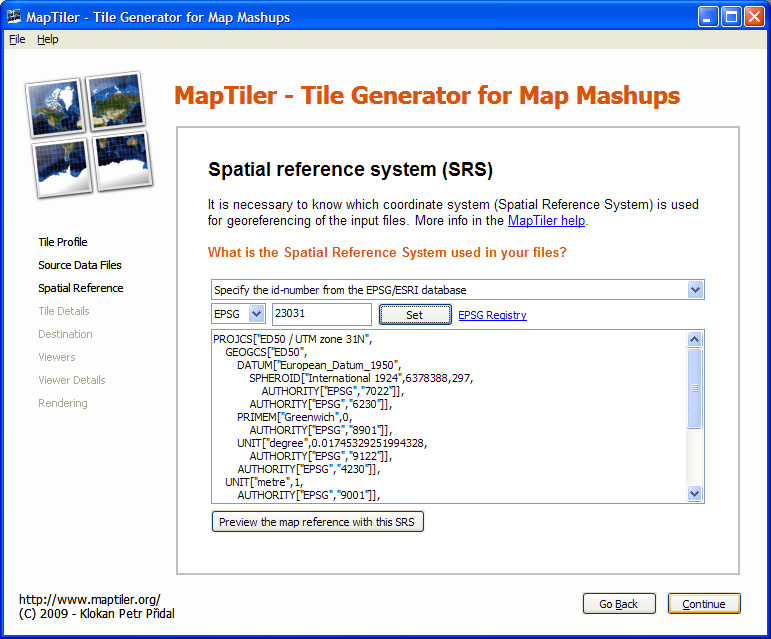
Task: Click the EPSG code field showing 23031
Action: pyautogui.click(x=322, y=314)
